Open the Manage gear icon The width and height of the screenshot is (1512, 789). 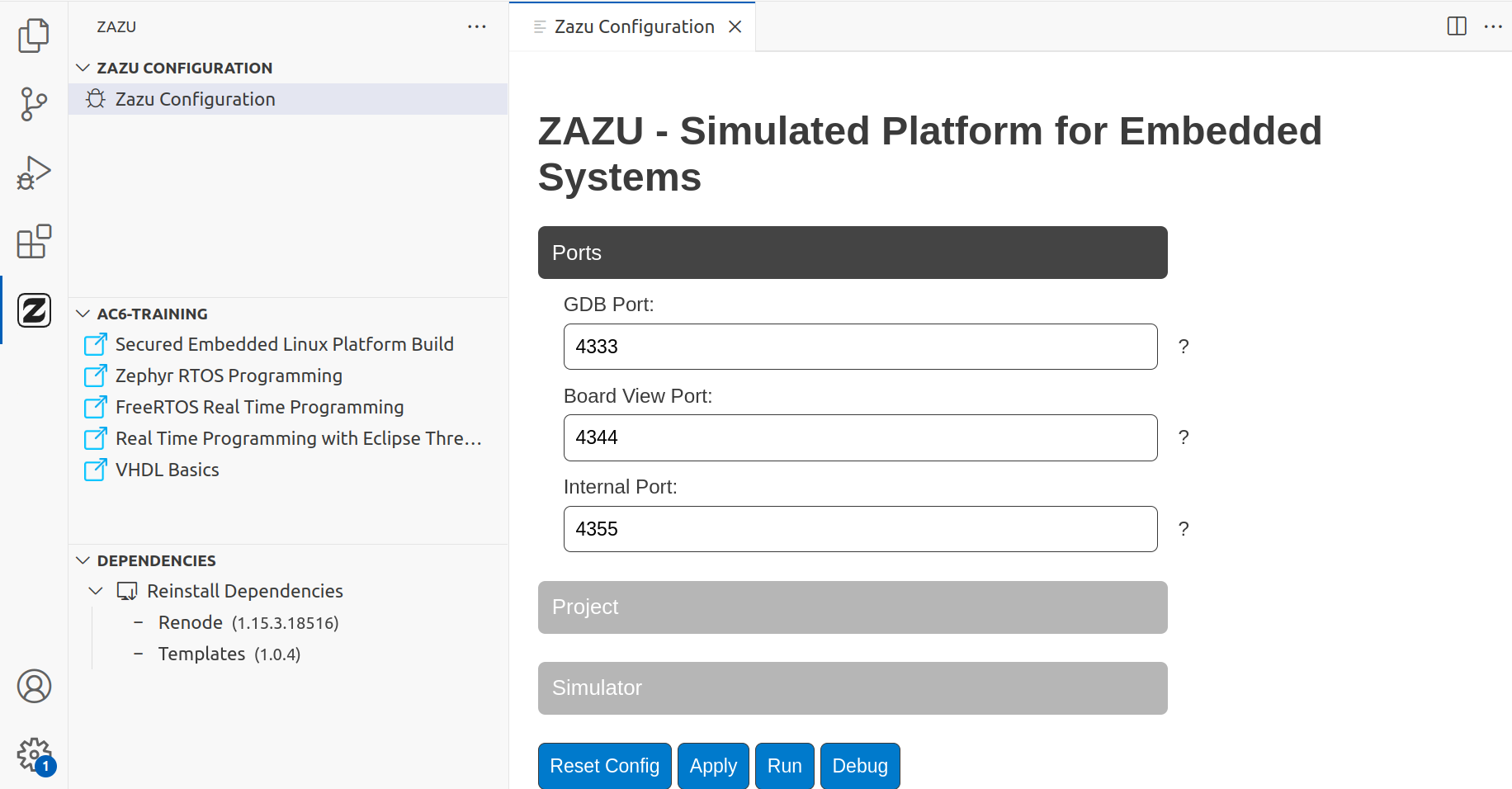34,755
